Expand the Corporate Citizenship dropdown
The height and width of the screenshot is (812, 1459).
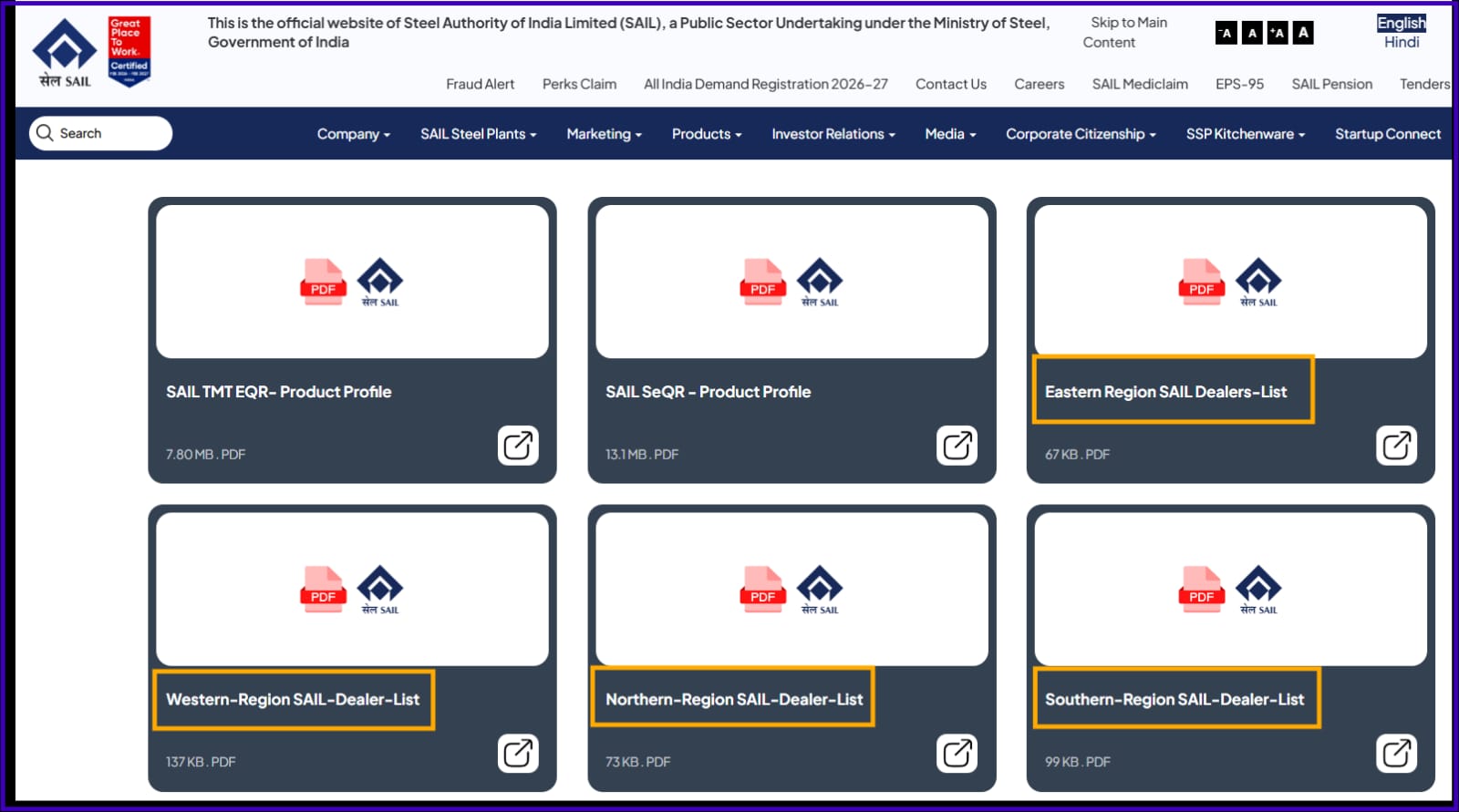pos(1081,134)
